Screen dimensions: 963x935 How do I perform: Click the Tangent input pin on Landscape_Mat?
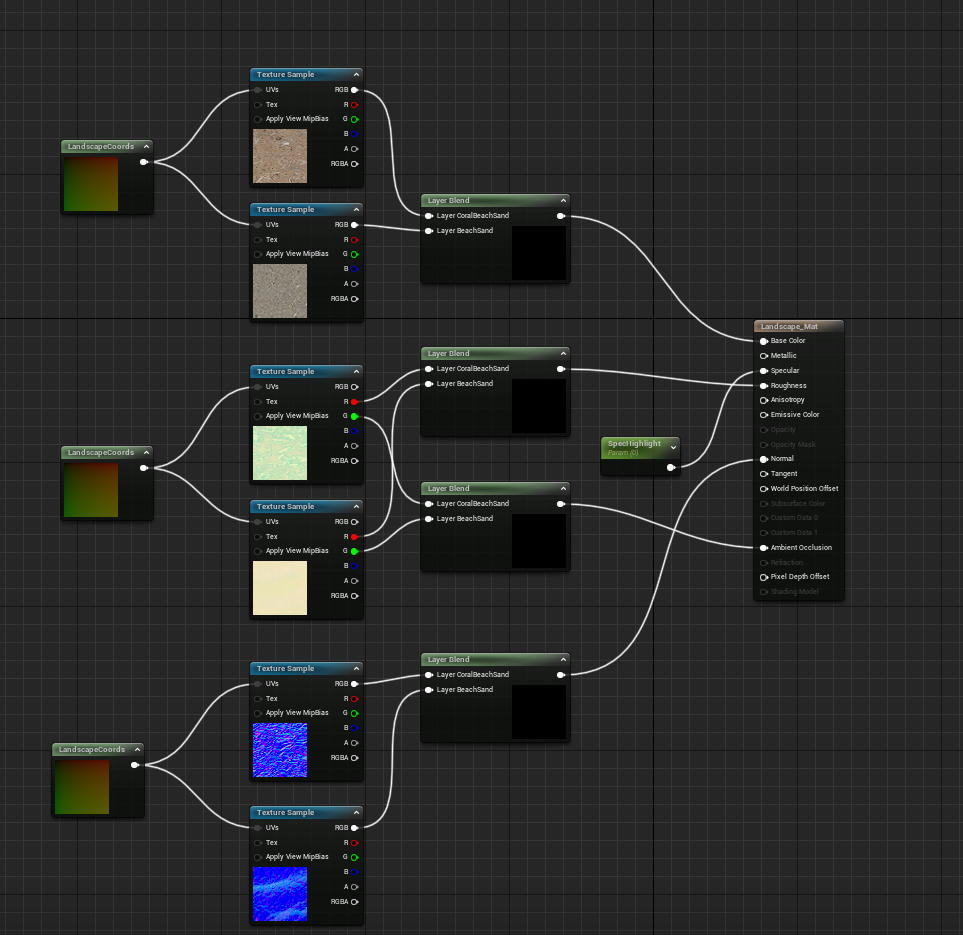pos(764,474)
